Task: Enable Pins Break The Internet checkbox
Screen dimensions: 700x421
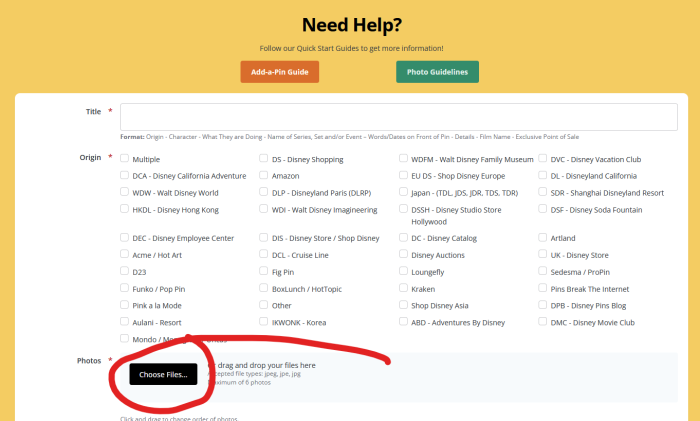Action: pos(543,289)
